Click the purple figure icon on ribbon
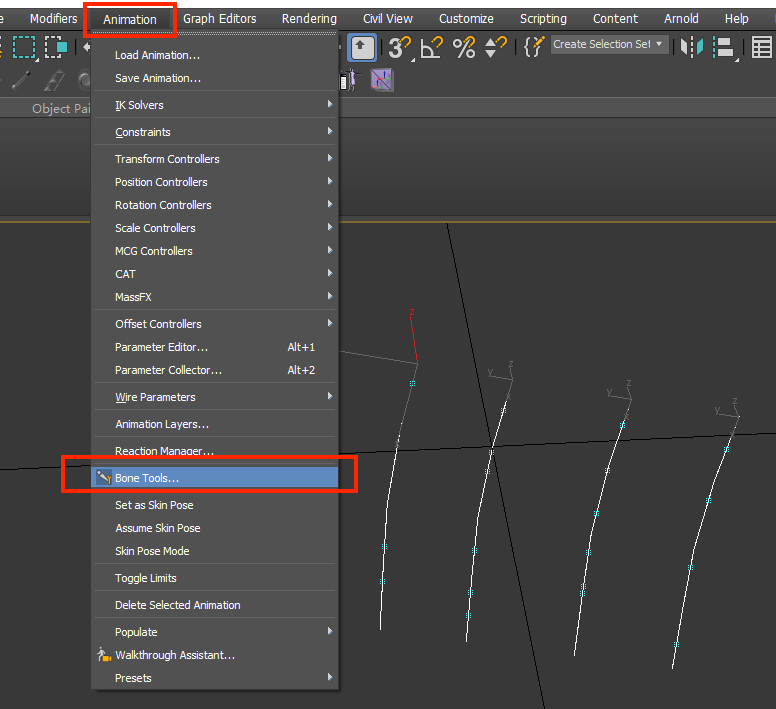The width and height of the screenshot is (776, 709). click(x=350, y=80)
